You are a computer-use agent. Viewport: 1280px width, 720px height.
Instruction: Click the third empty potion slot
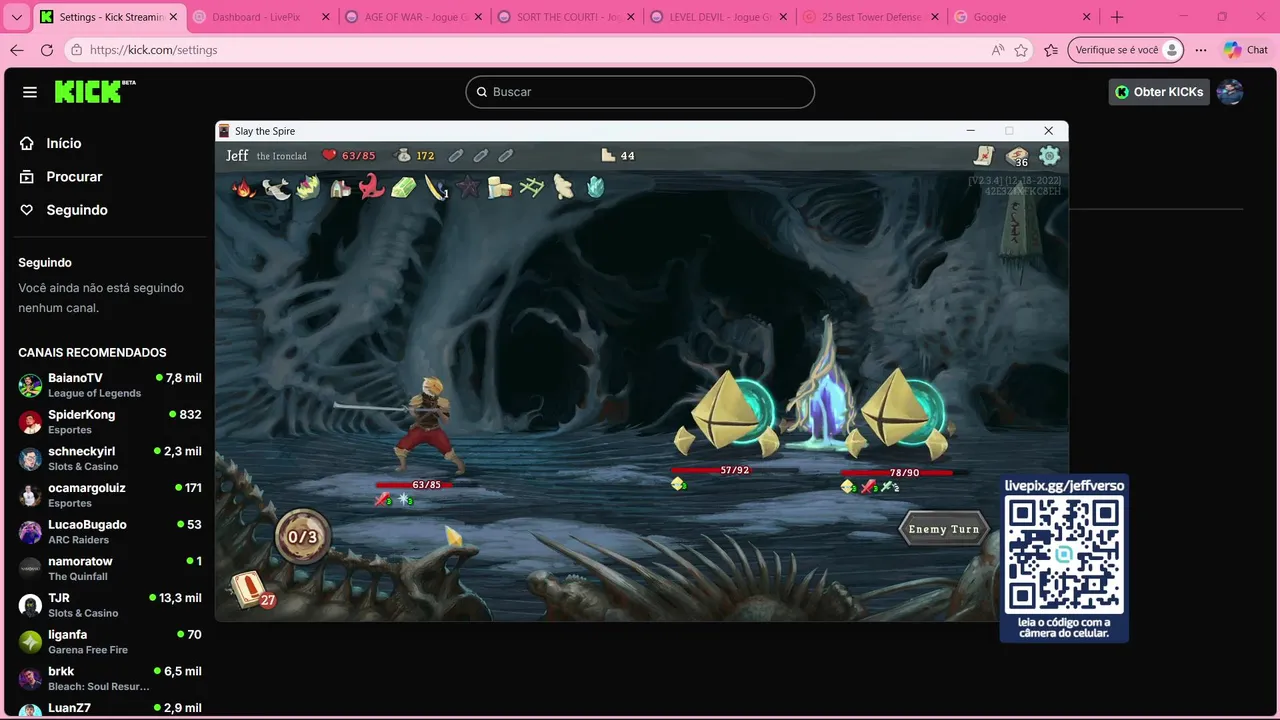tap(506, 155)
